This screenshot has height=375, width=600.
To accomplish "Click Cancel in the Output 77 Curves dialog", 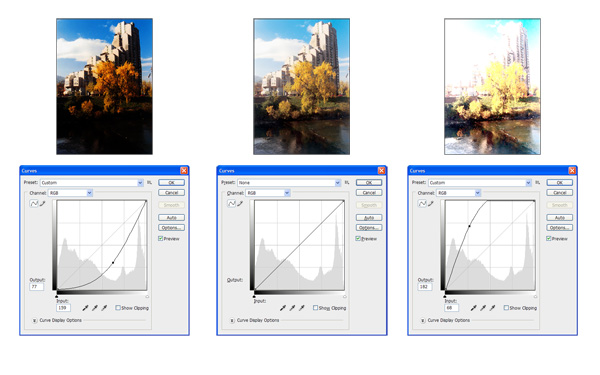I will (171, 192).
